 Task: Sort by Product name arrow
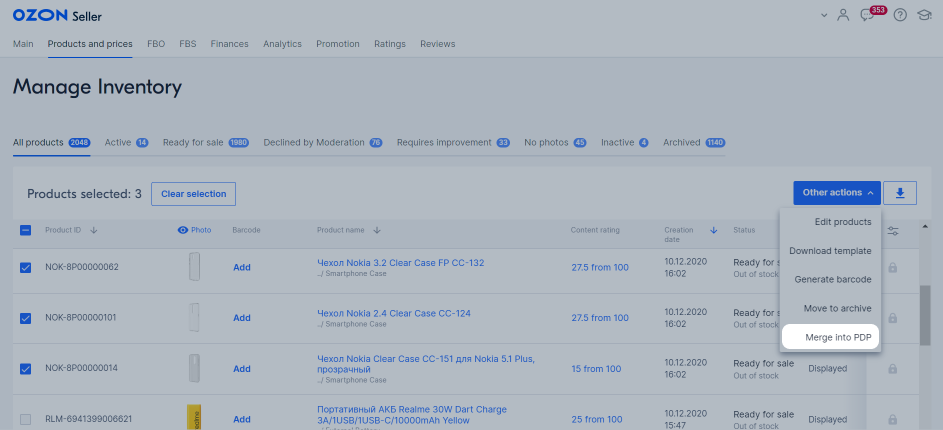pos(376,230)
